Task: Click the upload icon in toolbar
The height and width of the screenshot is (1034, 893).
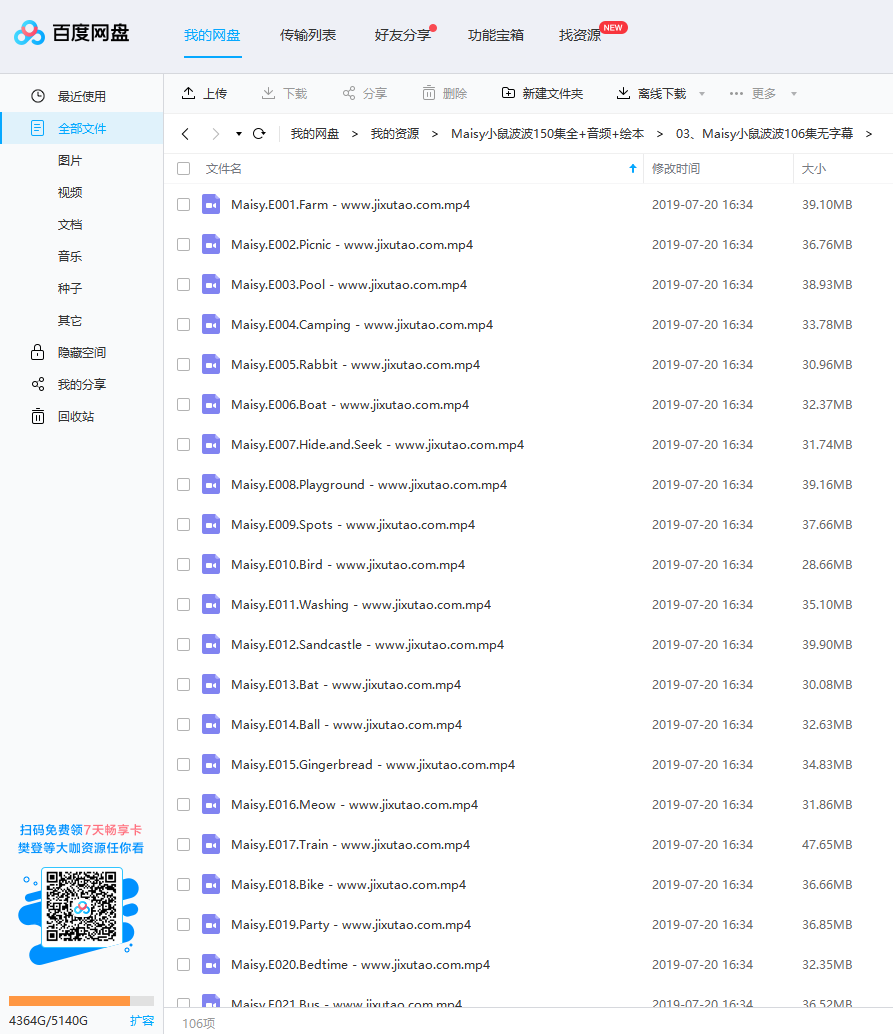Action: 189,93
